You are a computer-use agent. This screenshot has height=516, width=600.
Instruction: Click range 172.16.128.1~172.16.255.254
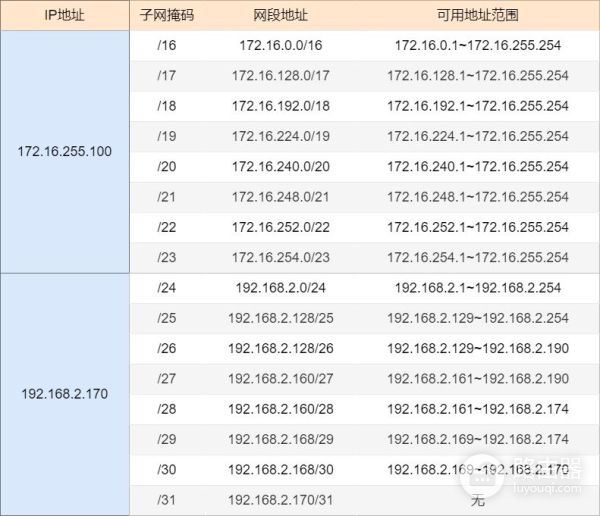pos(478,75)
